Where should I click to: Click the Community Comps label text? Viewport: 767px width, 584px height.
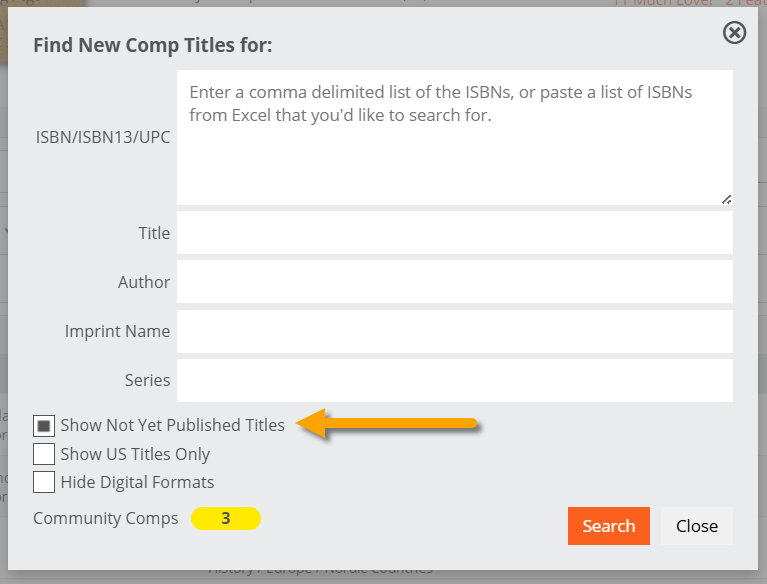click(106, 518)
